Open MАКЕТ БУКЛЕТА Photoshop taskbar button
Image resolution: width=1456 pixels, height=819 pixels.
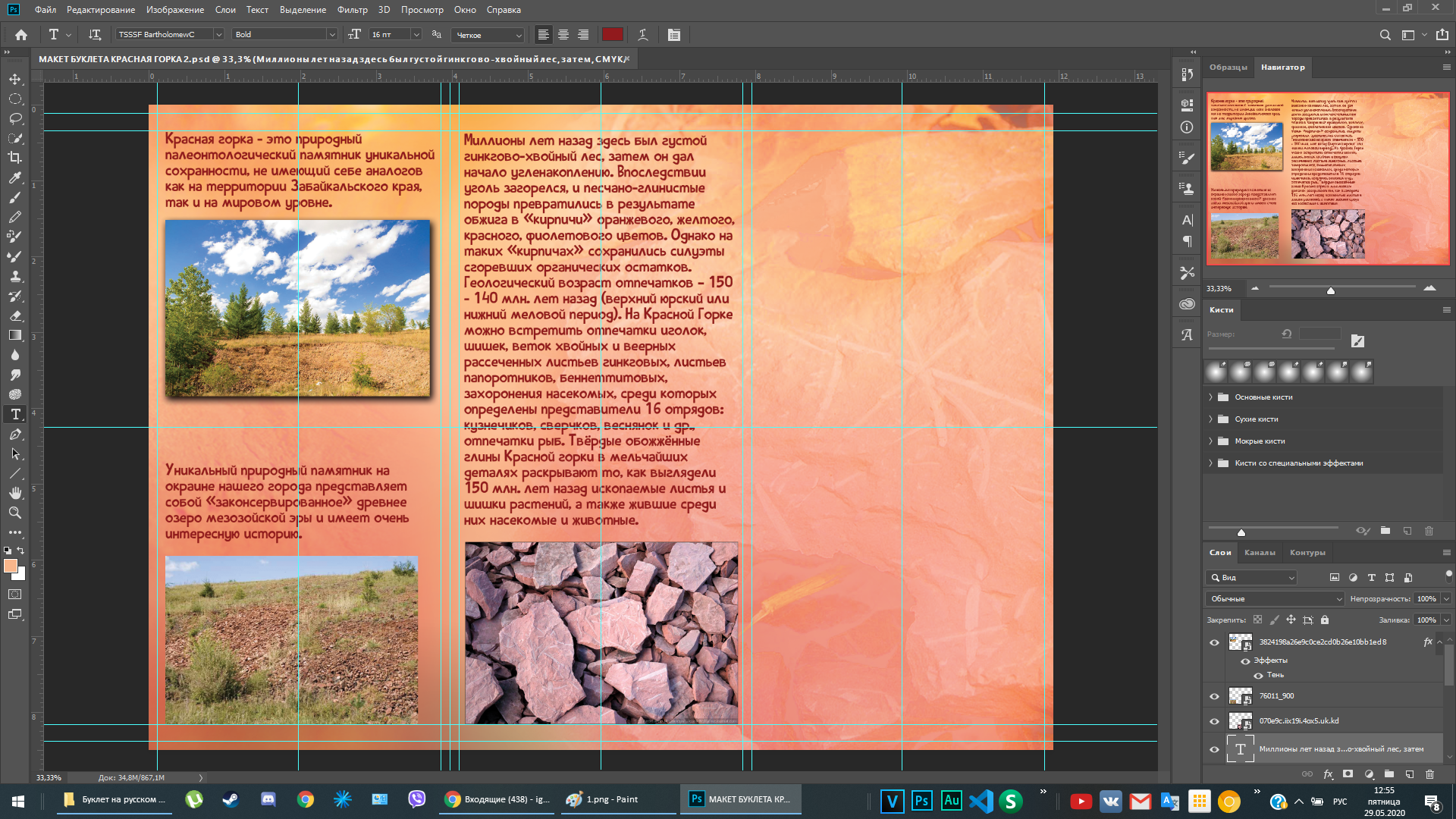[x=740, y=799]
